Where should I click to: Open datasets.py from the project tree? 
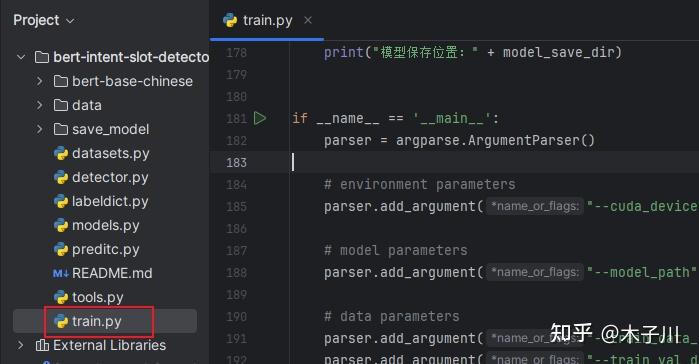click(111, 153)
